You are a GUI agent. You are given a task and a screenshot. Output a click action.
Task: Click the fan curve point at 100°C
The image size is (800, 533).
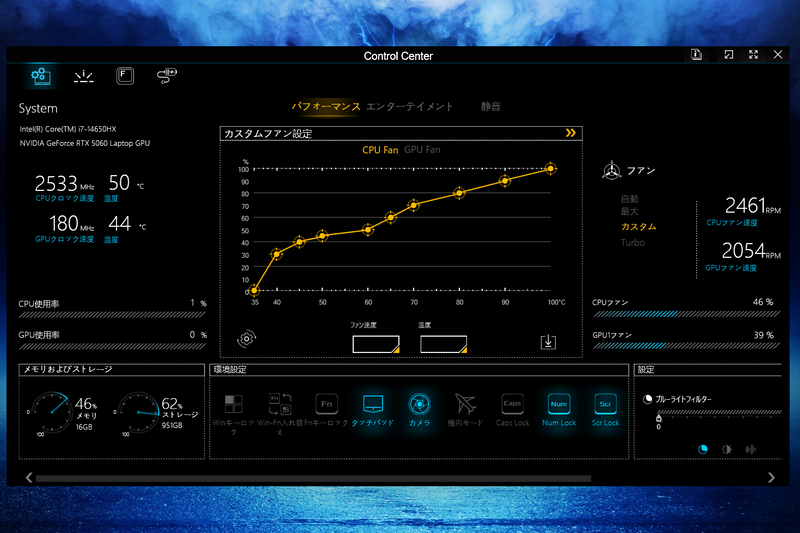coord(551,168)
